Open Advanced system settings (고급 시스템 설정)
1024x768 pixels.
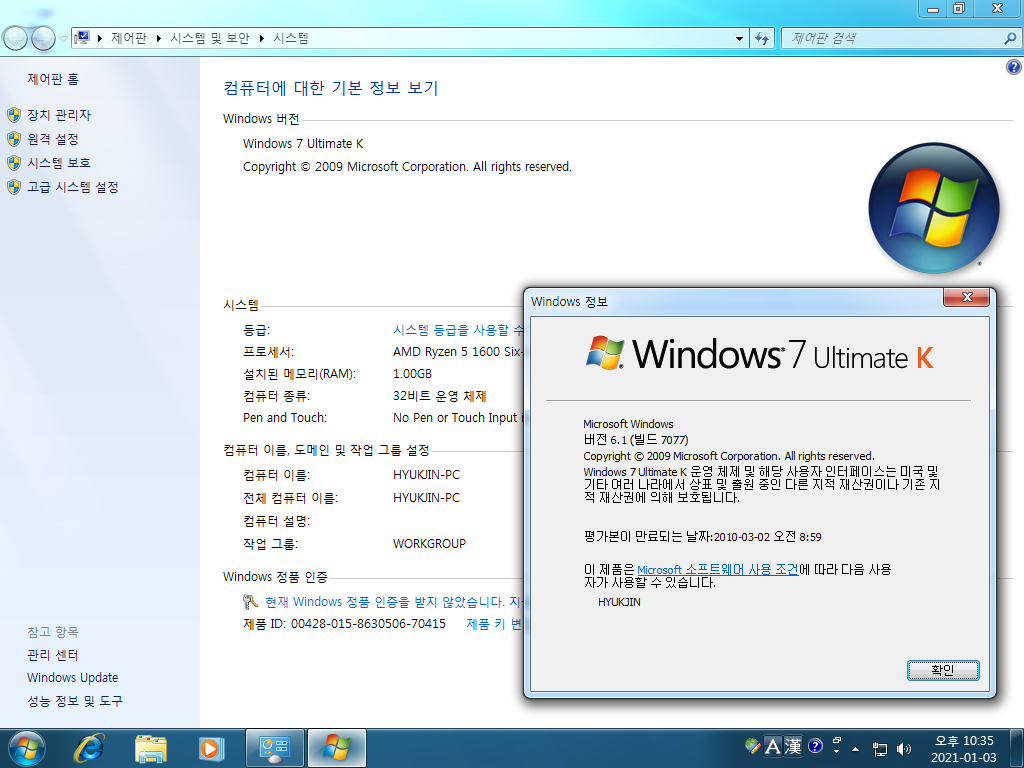[x=72, y=187]
